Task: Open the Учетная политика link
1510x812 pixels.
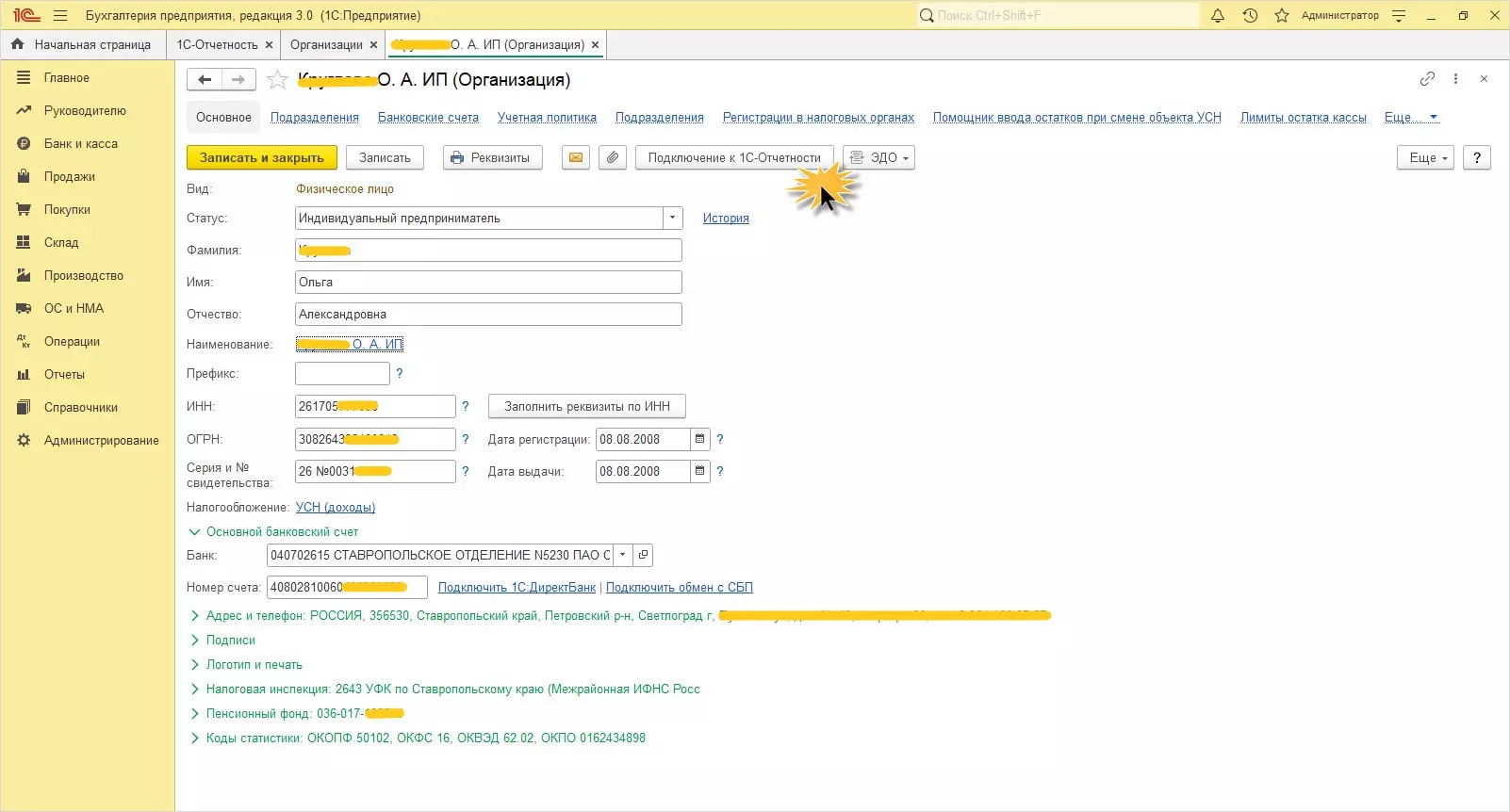Action: pyautogui.click(x=547, y=118)
